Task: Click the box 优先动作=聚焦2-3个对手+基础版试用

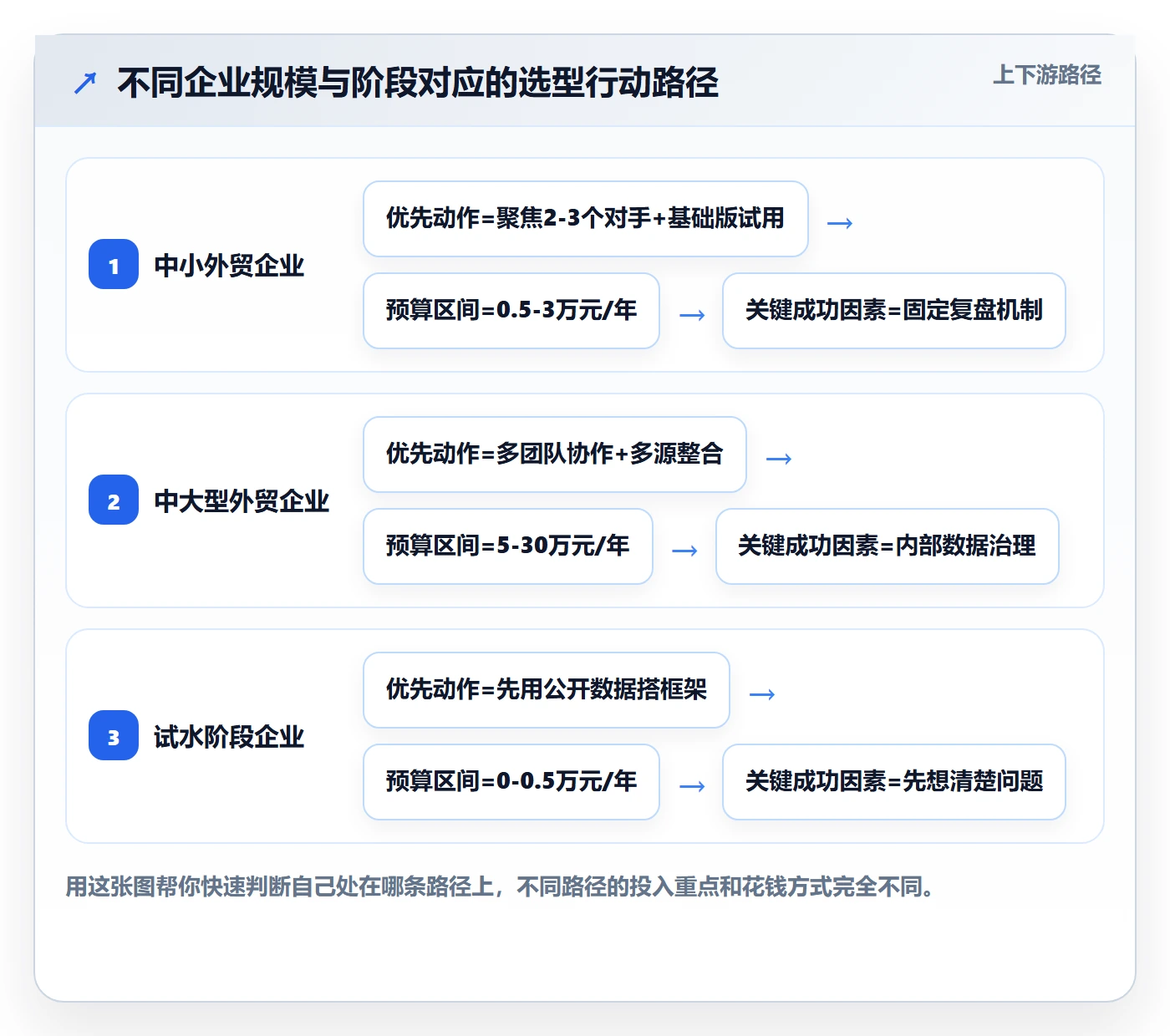Action: (586, 219)
